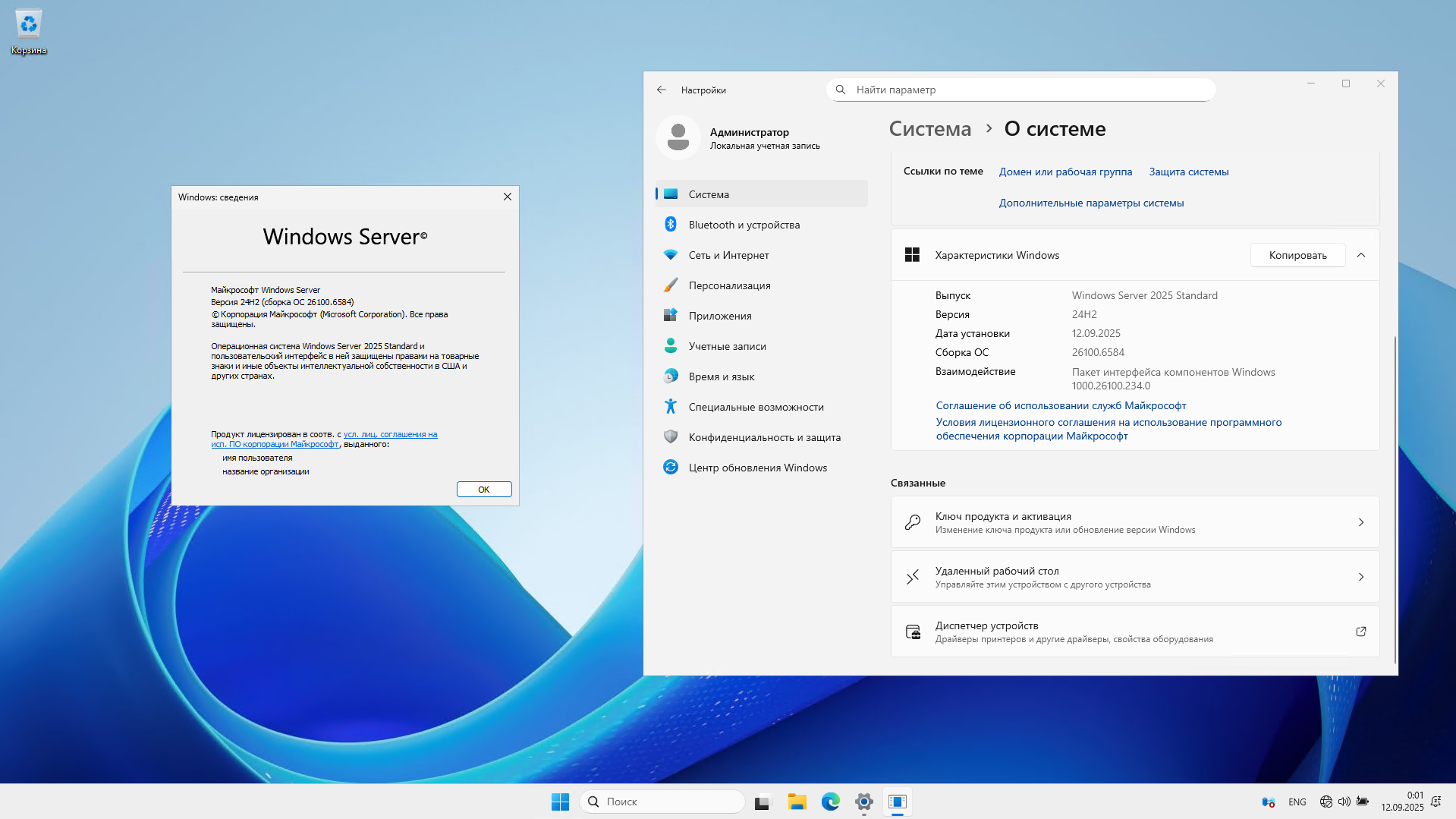1456x819 pixels.
Task: Open Task View on the taskbar
Action: coord(763,802)
